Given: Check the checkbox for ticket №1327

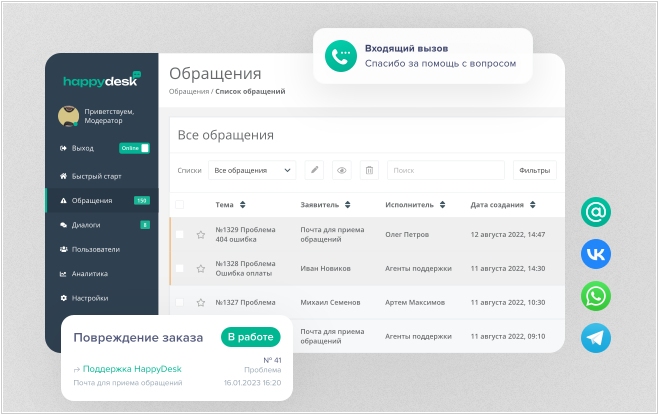Looking at the screenshot, I should click(179, 302).
